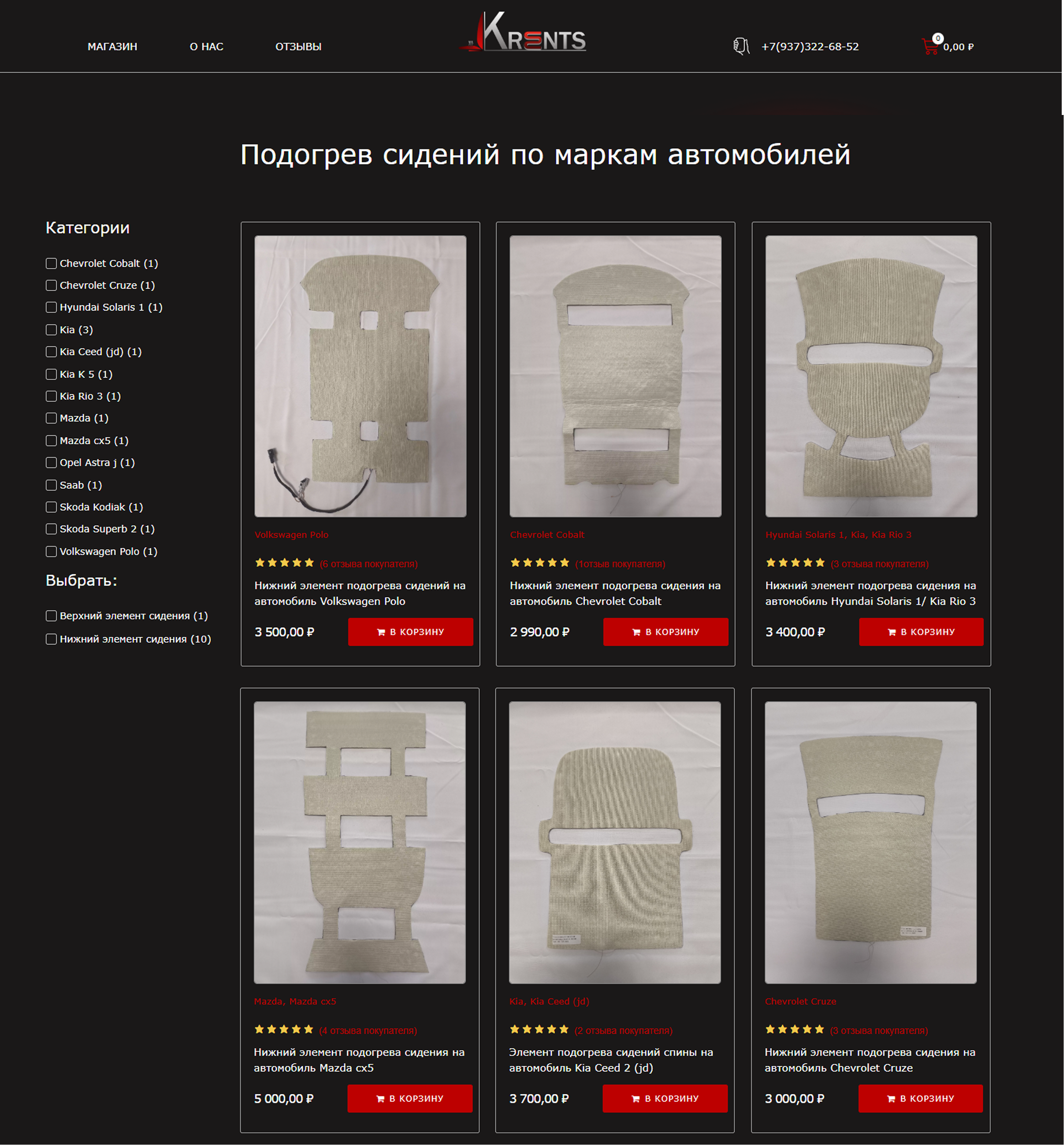Viewport: 1064px width, 1145px height.
Task: Open the shopping cart icon
Action: (x=930, y=46)
